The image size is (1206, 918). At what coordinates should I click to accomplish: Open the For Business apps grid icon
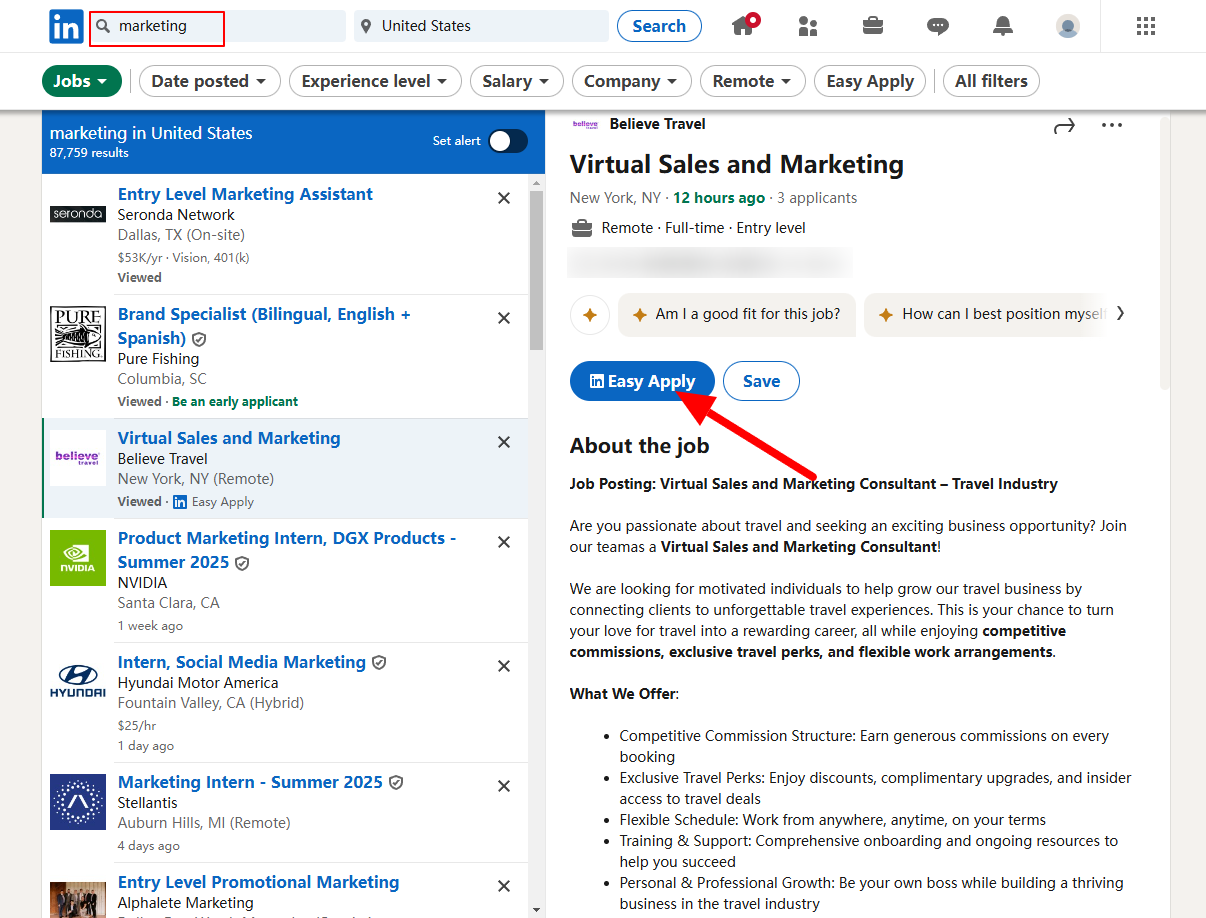point(1145,26)
